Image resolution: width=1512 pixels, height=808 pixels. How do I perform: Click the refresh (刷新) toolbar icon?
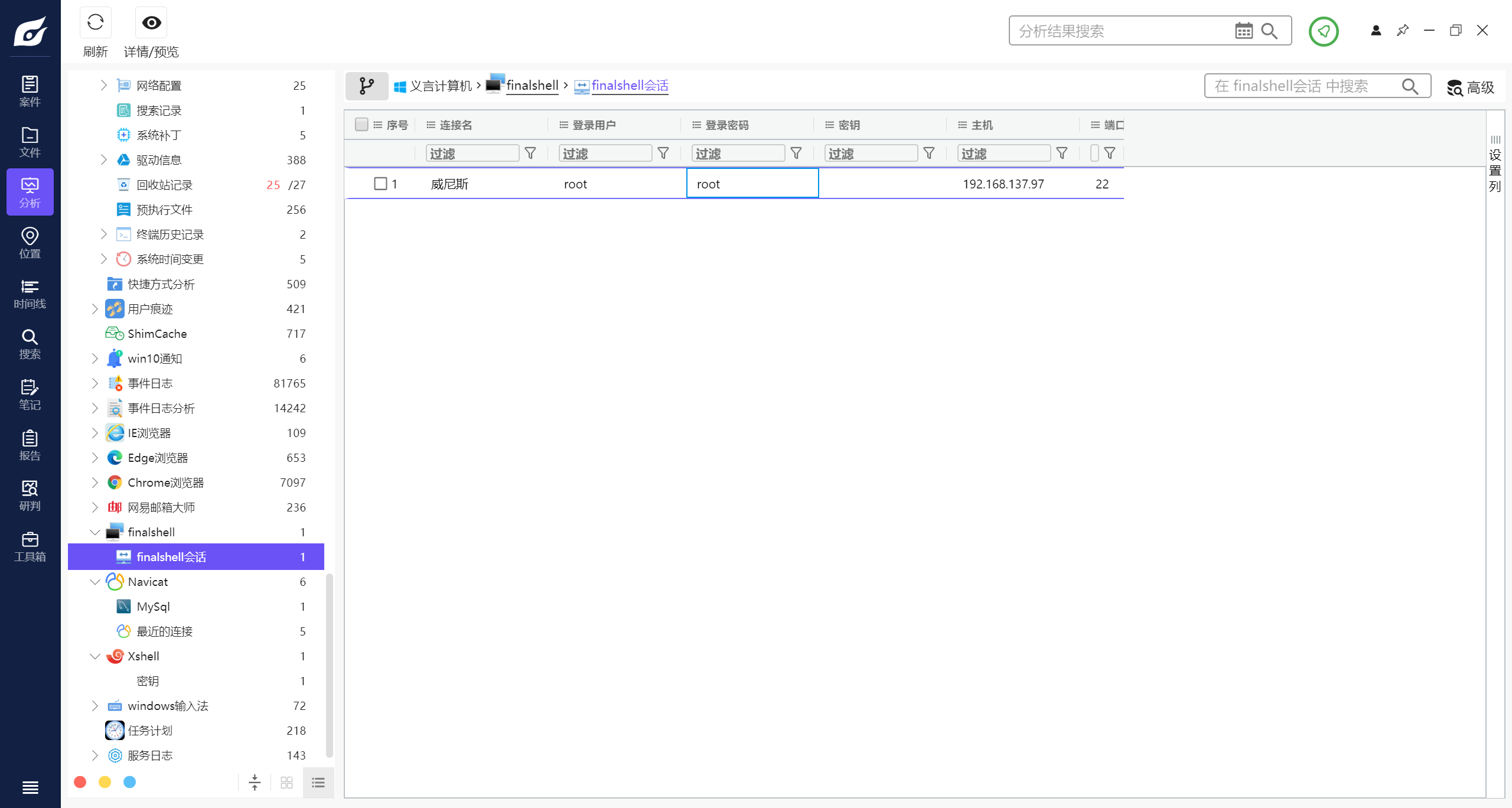click(95, 23)
